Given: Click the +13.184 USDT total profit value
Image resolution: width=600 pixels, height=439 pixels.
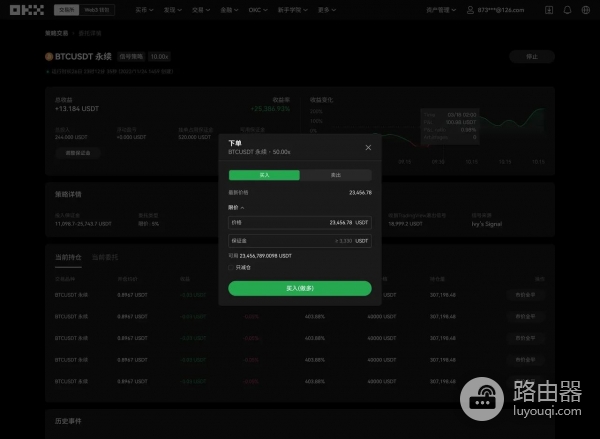Looking at the screenshot, I should pos(77,109).
